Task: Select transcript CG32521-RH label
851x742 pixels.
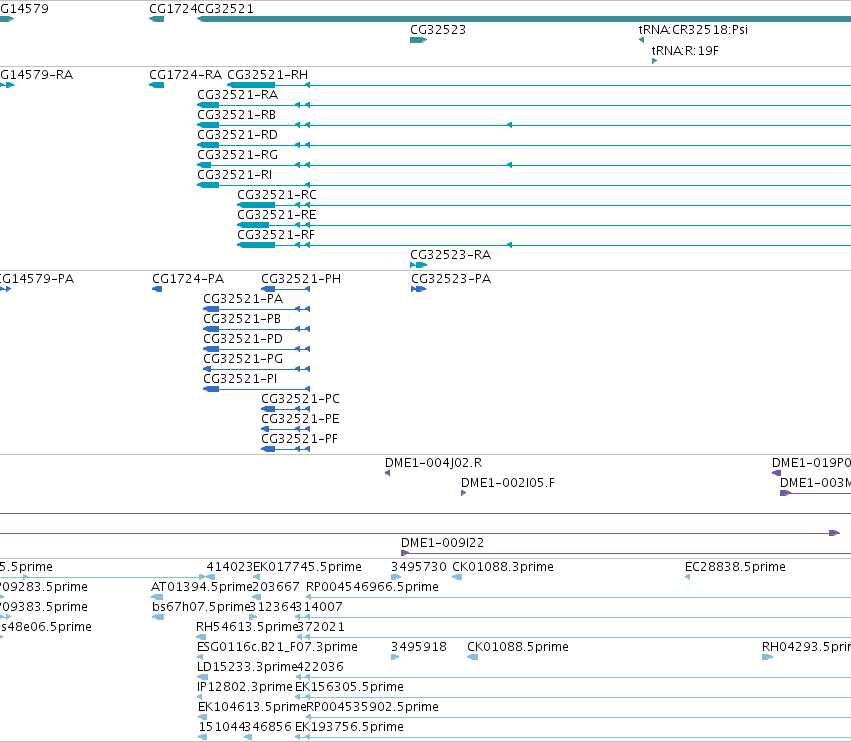Action: click(268, 74)
